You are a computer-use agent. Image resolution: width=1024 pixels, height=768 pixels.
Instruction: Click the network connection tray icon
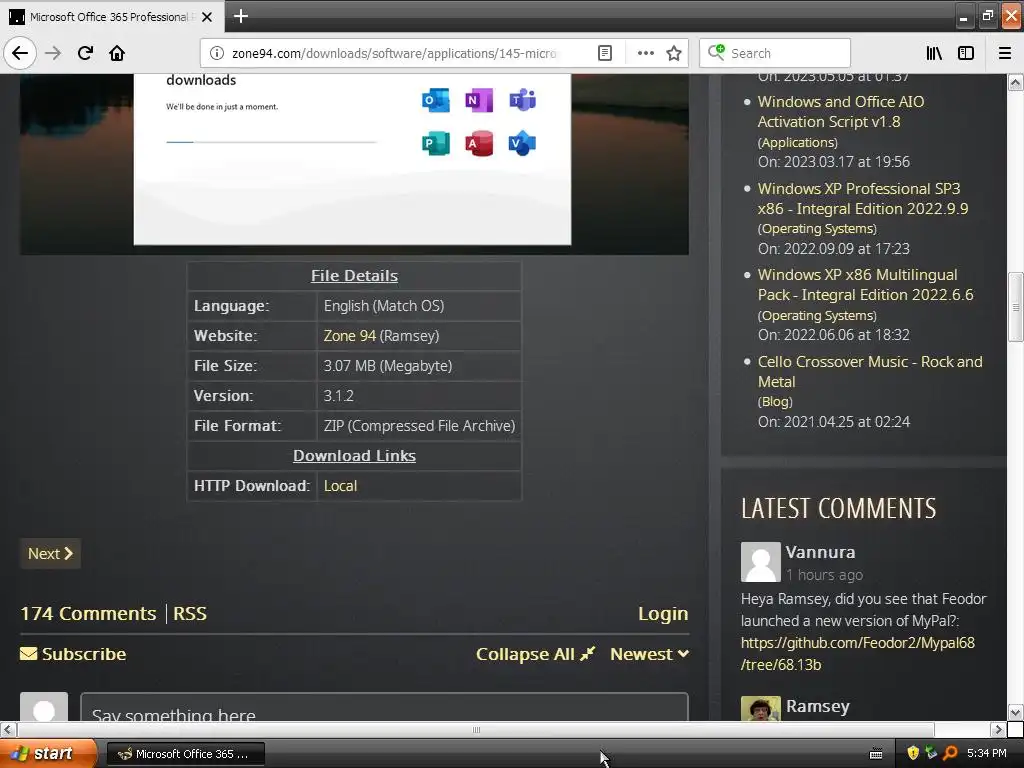[931, 753]
